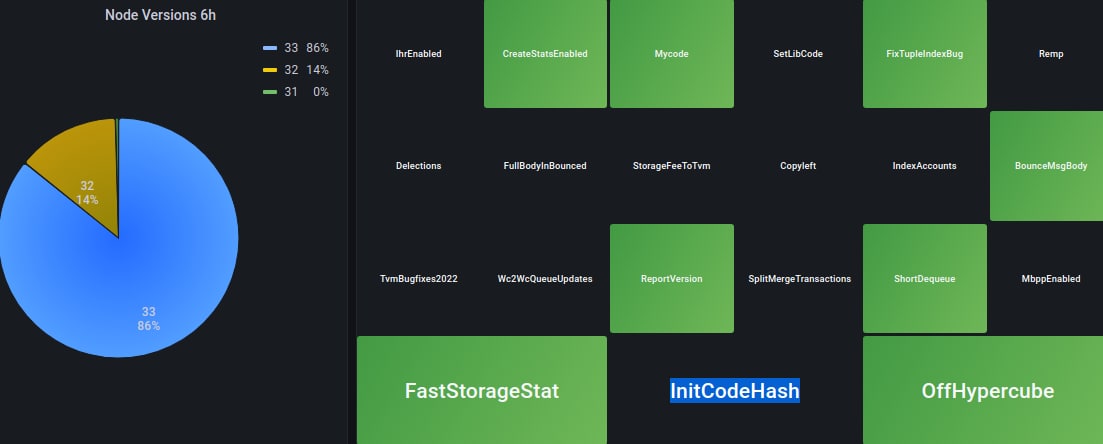
Task: Click the ShortDequeue green tile
Action: click(924, 279)
